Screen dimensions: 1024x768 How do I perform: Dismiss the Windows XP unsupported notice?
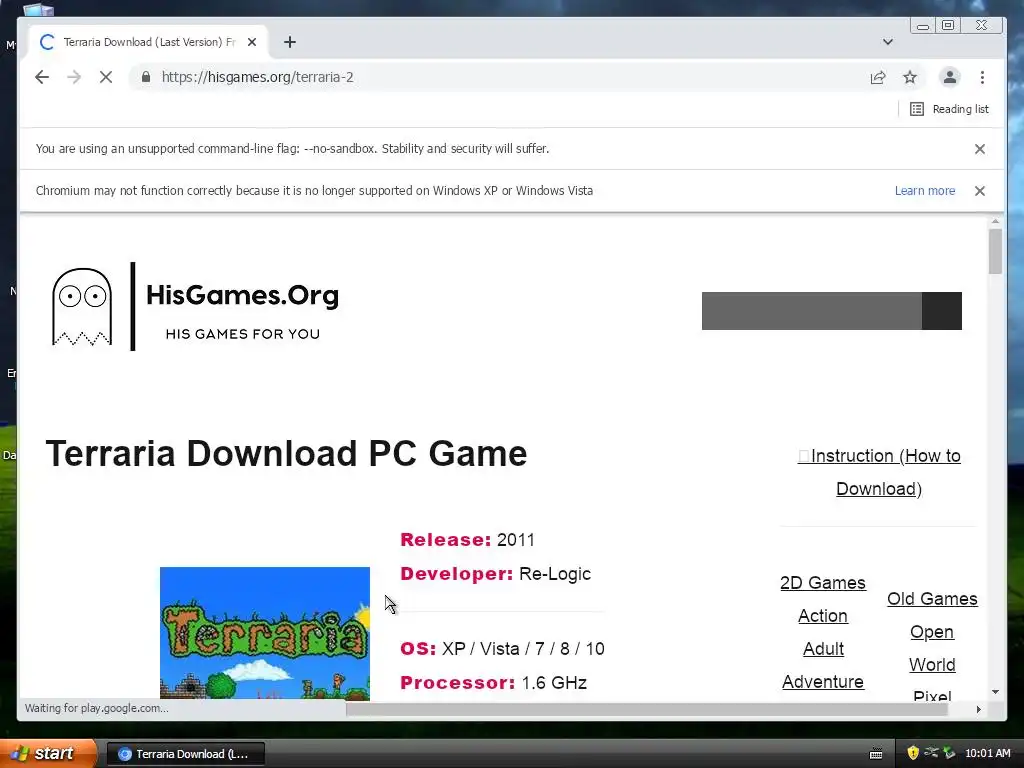pyautogui.click(x=980, y=191)
